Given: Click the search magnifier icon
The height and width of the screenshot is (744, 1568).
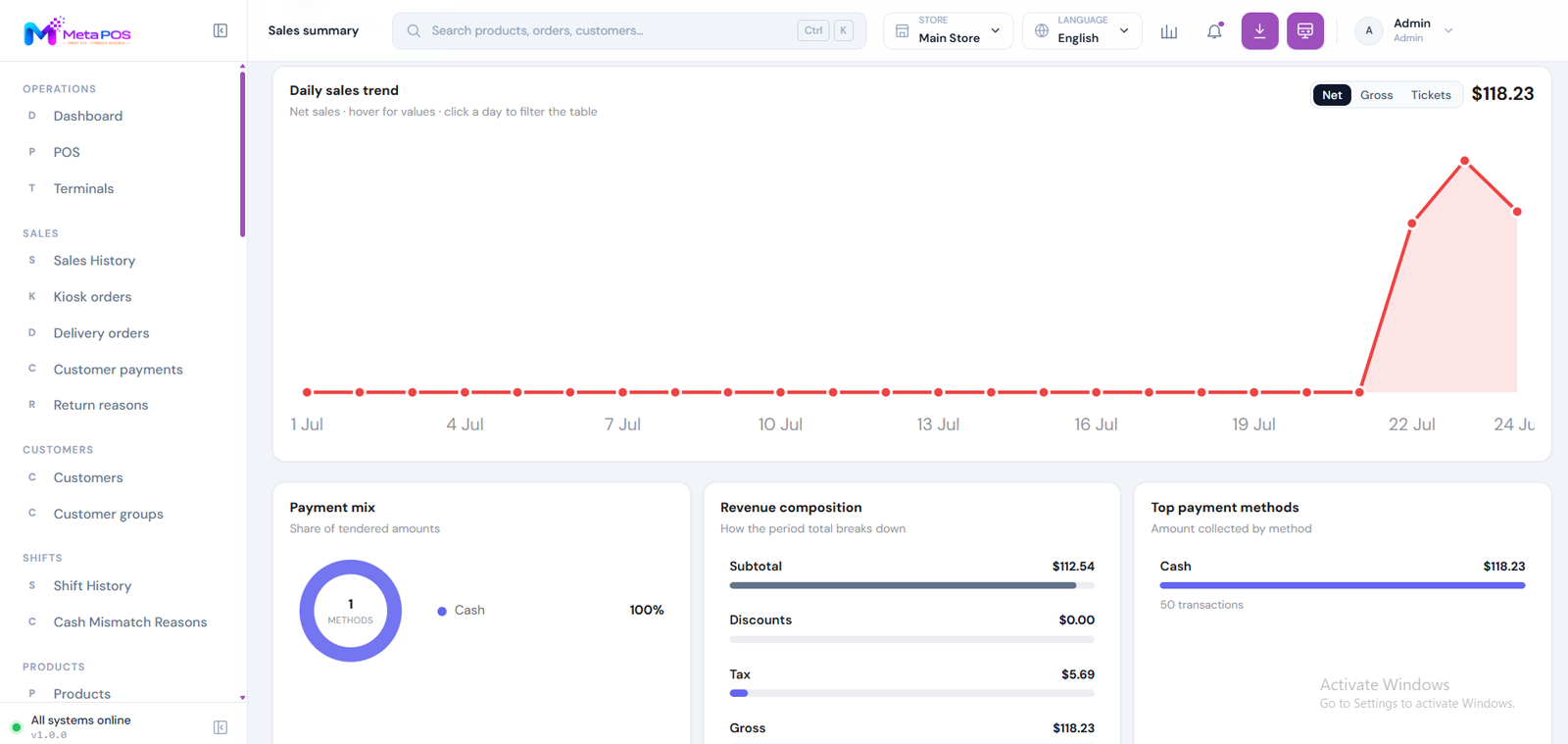Looking at the screenshot, I should pos(414,31).
